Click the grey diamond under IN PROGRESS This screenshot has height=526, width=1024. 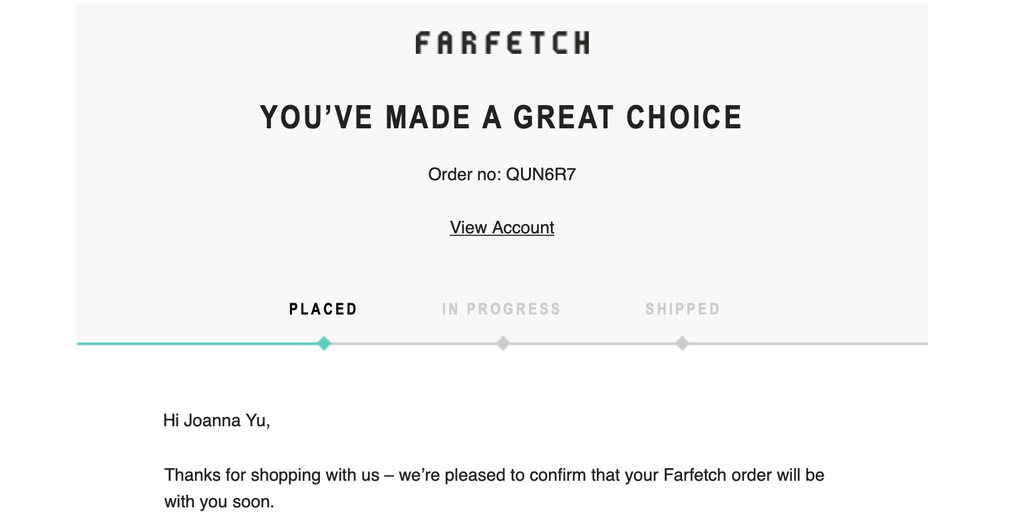pyautogui.click(x=502, y=343)
